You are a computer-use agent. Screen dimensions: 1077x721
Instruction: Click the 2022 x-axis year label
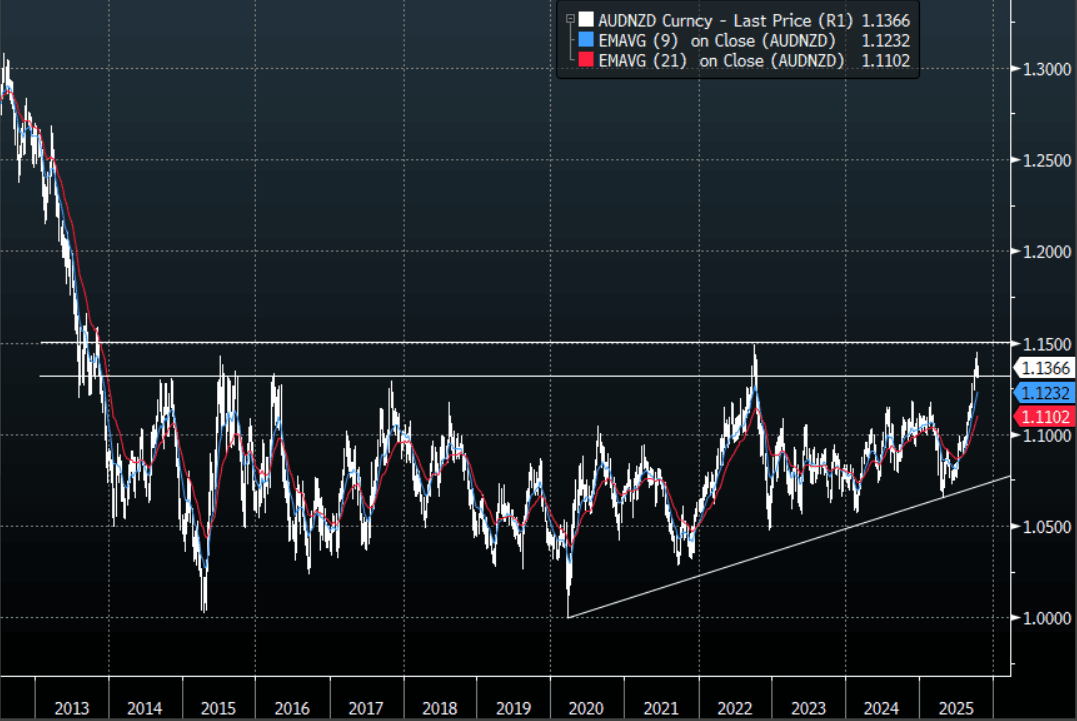[735, 708]
